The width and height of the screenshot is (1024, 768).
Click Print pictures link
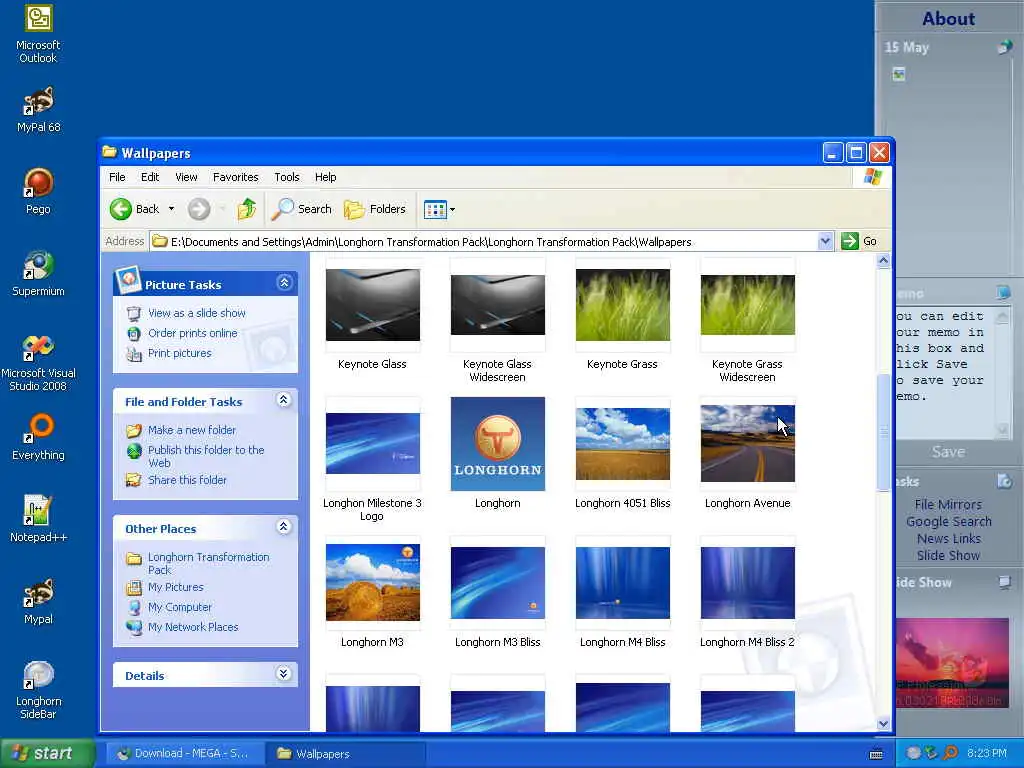point(180,353)
